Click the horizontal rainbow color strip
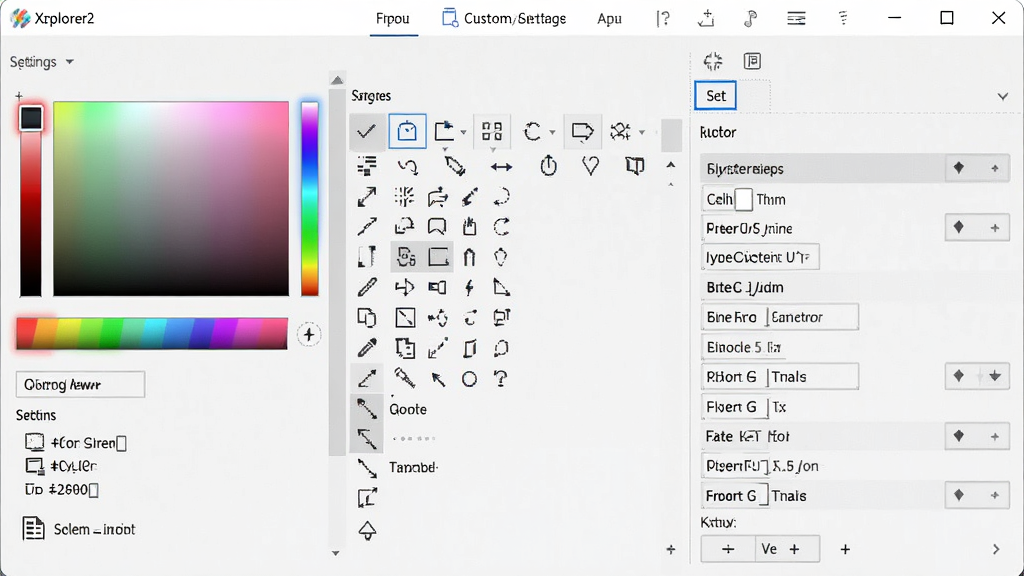This screenshot has height=576, width=1024. pyautogui.click(x=152, y=333)
